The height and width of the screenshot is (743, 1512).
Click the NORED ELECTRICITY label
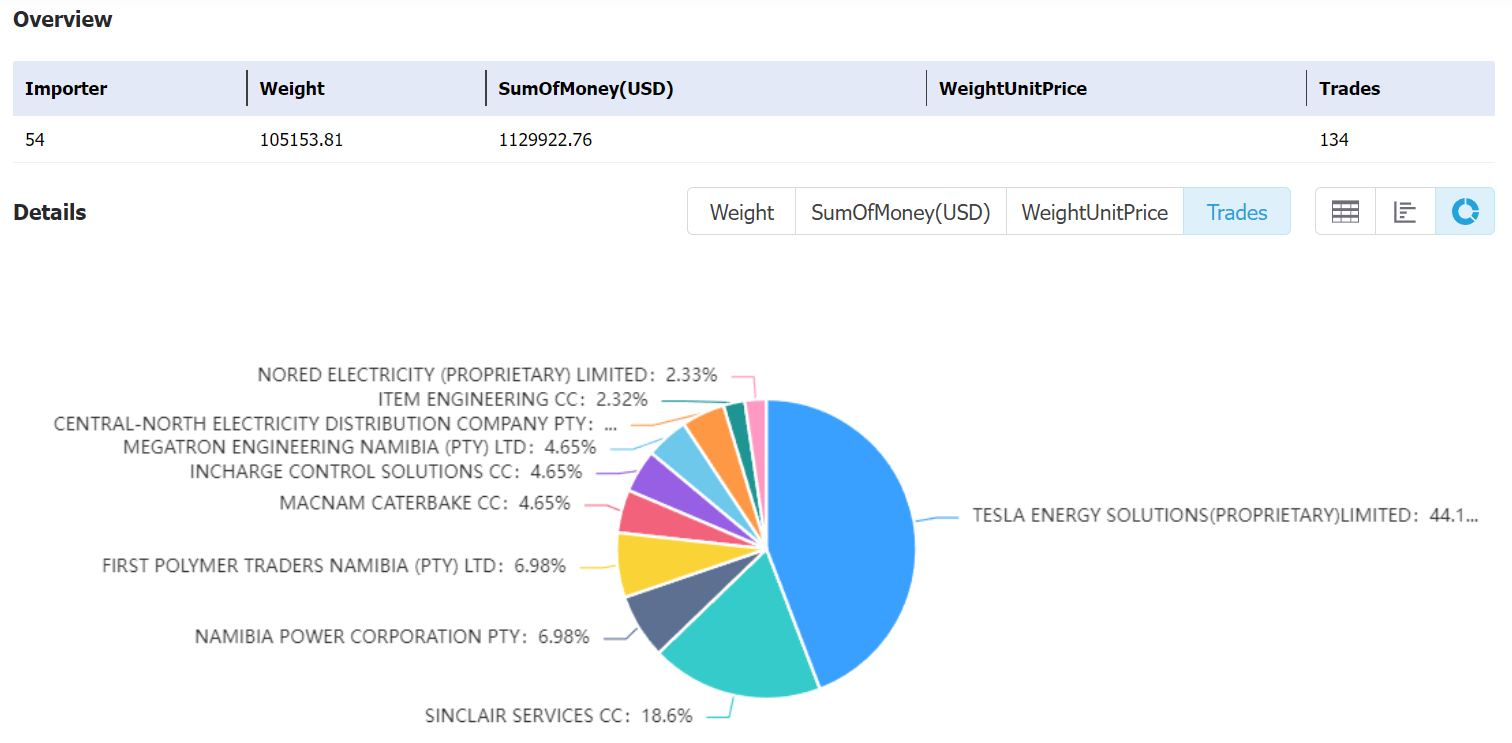pos(488,375)
